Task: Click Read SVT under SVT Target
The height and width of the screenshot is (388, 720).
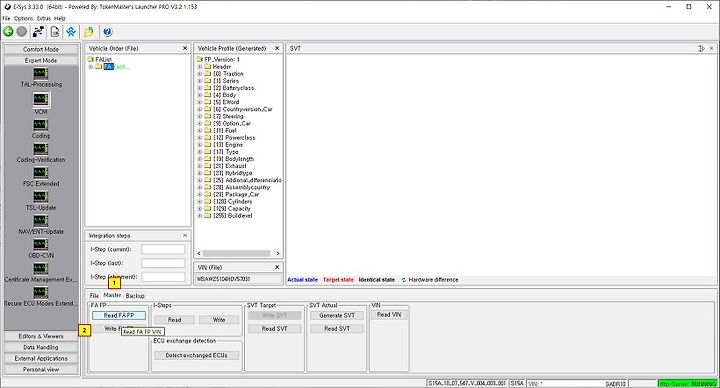Action: [275, 329]
